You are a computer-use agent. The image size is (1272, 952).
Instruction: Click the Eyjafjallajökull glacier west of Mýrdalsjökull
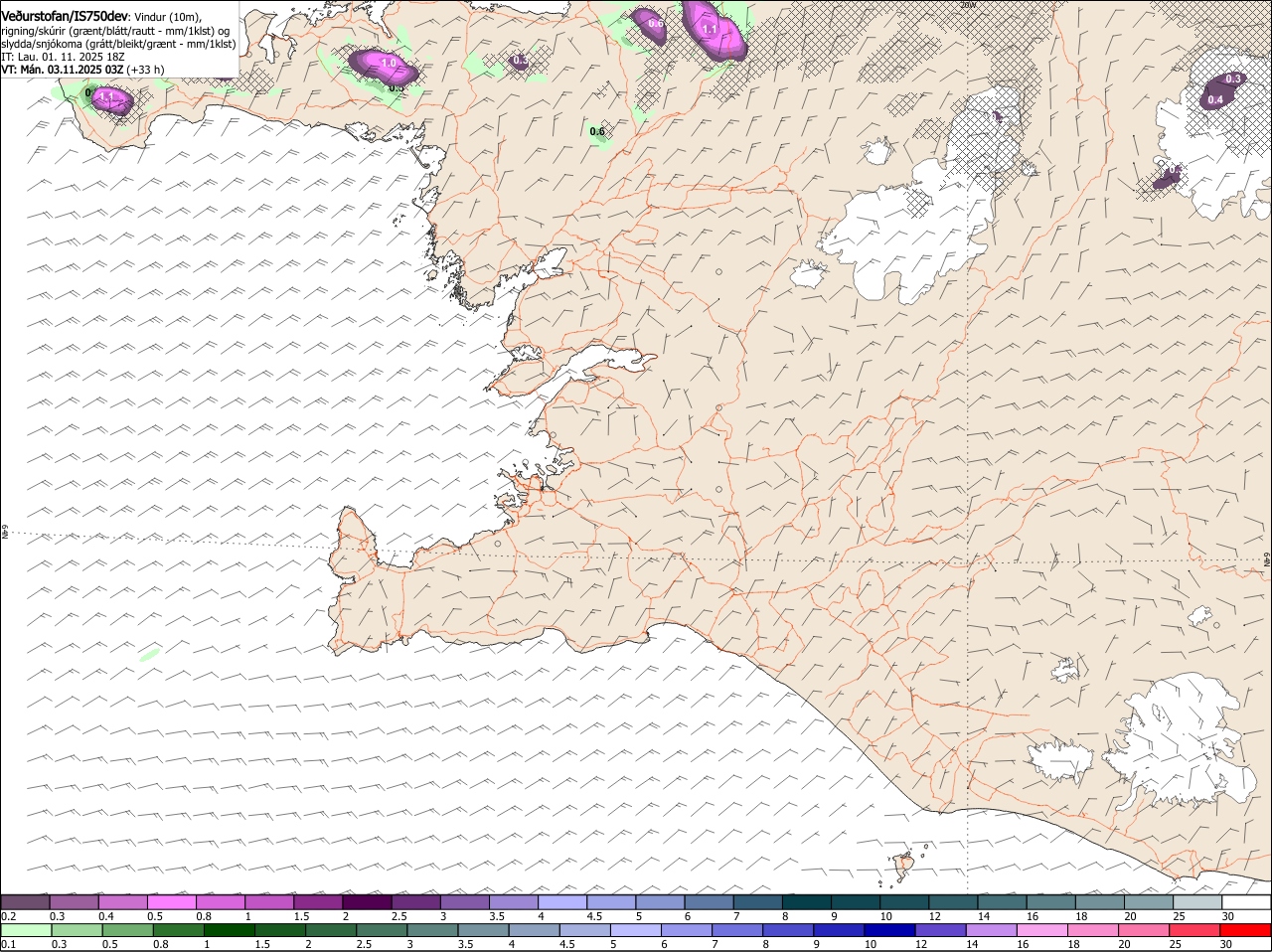1060,760
